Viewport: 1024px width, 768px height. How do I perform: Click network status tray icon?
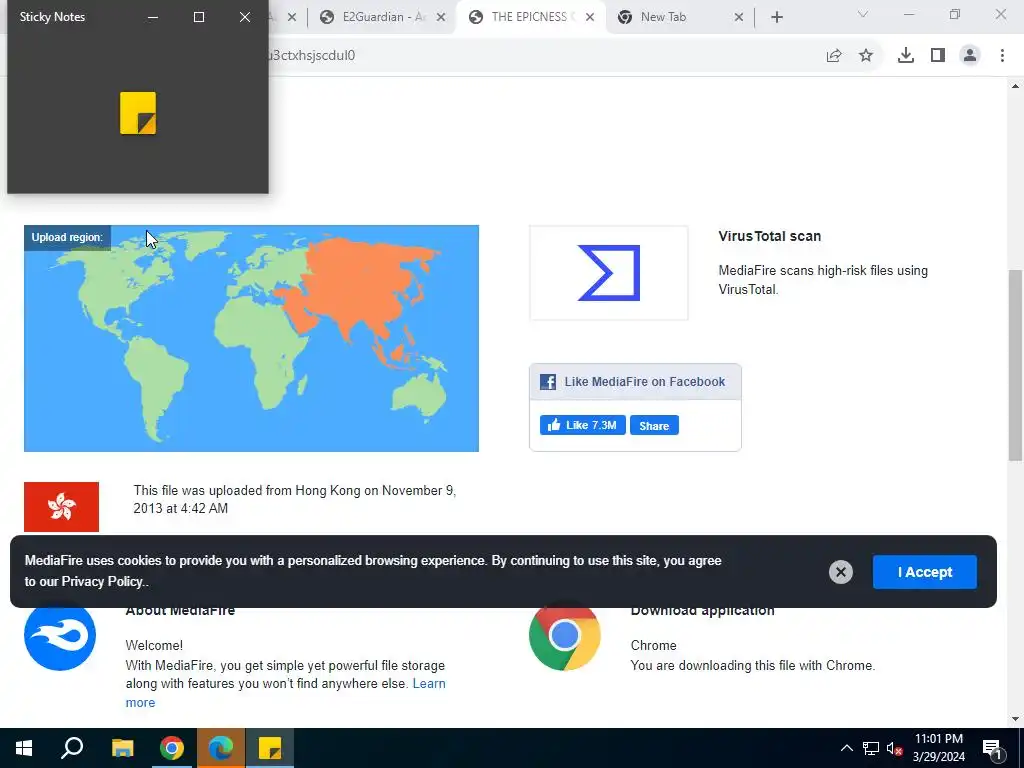coord(871,748)
